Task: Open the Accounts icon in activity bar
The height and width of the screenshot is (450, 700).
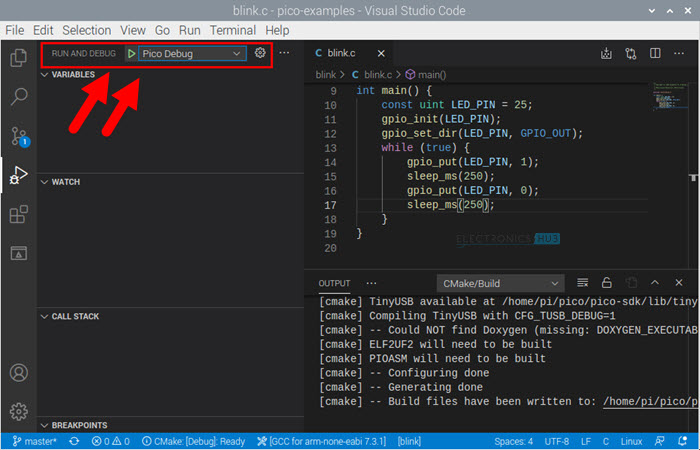Action: [x=18, y=373]
